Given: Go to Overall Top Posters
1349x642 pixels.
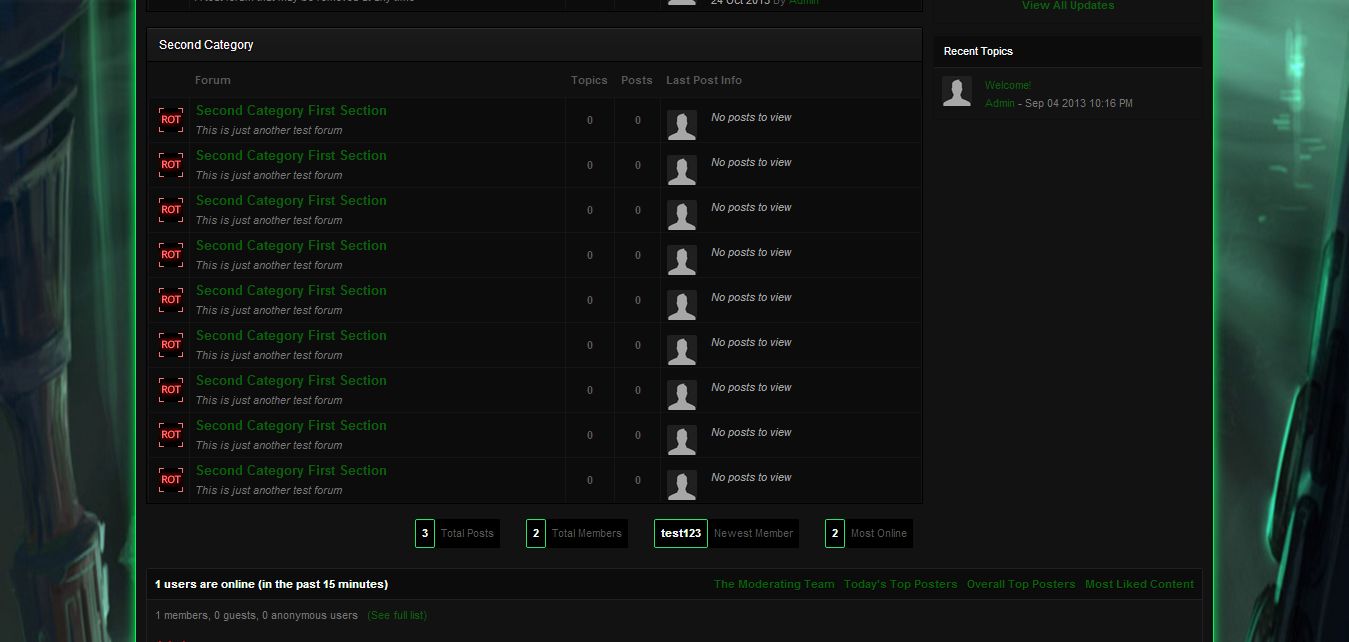Looking at the screenshot, I should click(1020, 584).
